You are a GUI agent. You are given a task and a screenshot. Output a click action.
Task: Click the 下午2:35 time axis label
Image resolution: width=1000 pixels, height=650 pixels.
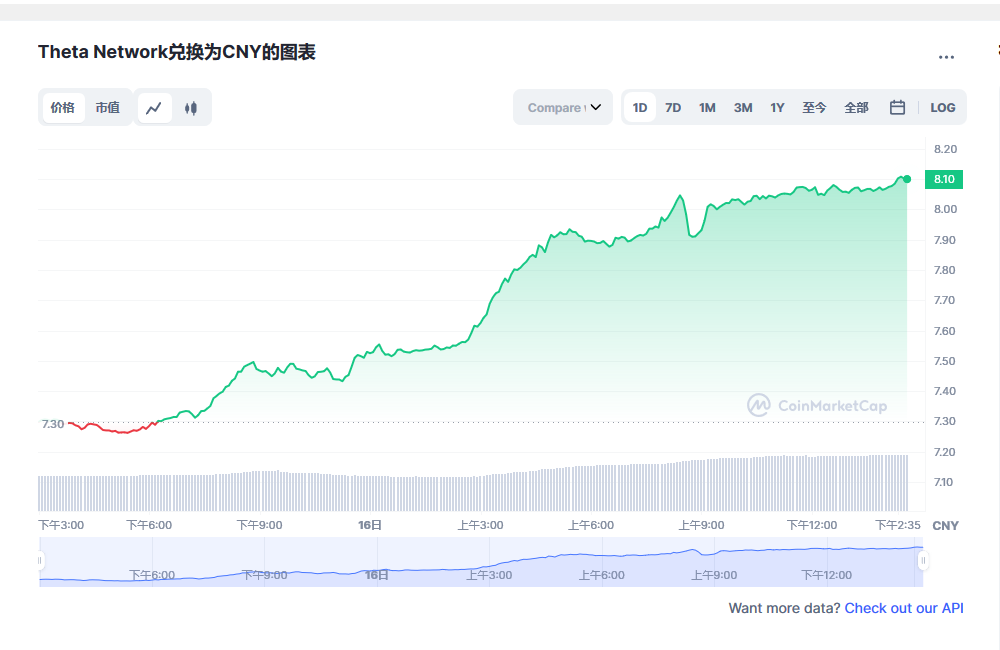[897, 525]
